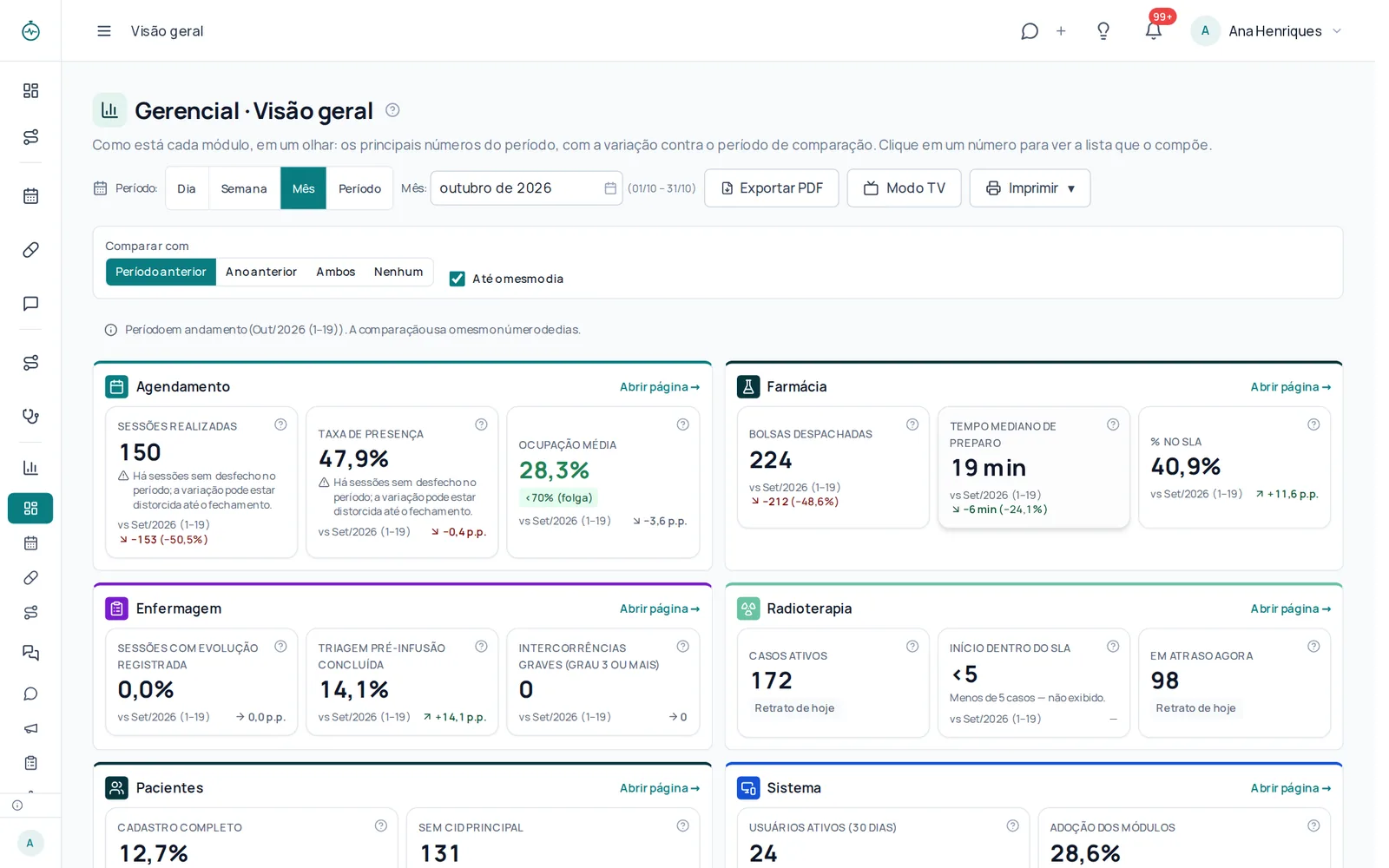Open Agendamento page link
The image size is (1389, 868).
pos(660,387)
